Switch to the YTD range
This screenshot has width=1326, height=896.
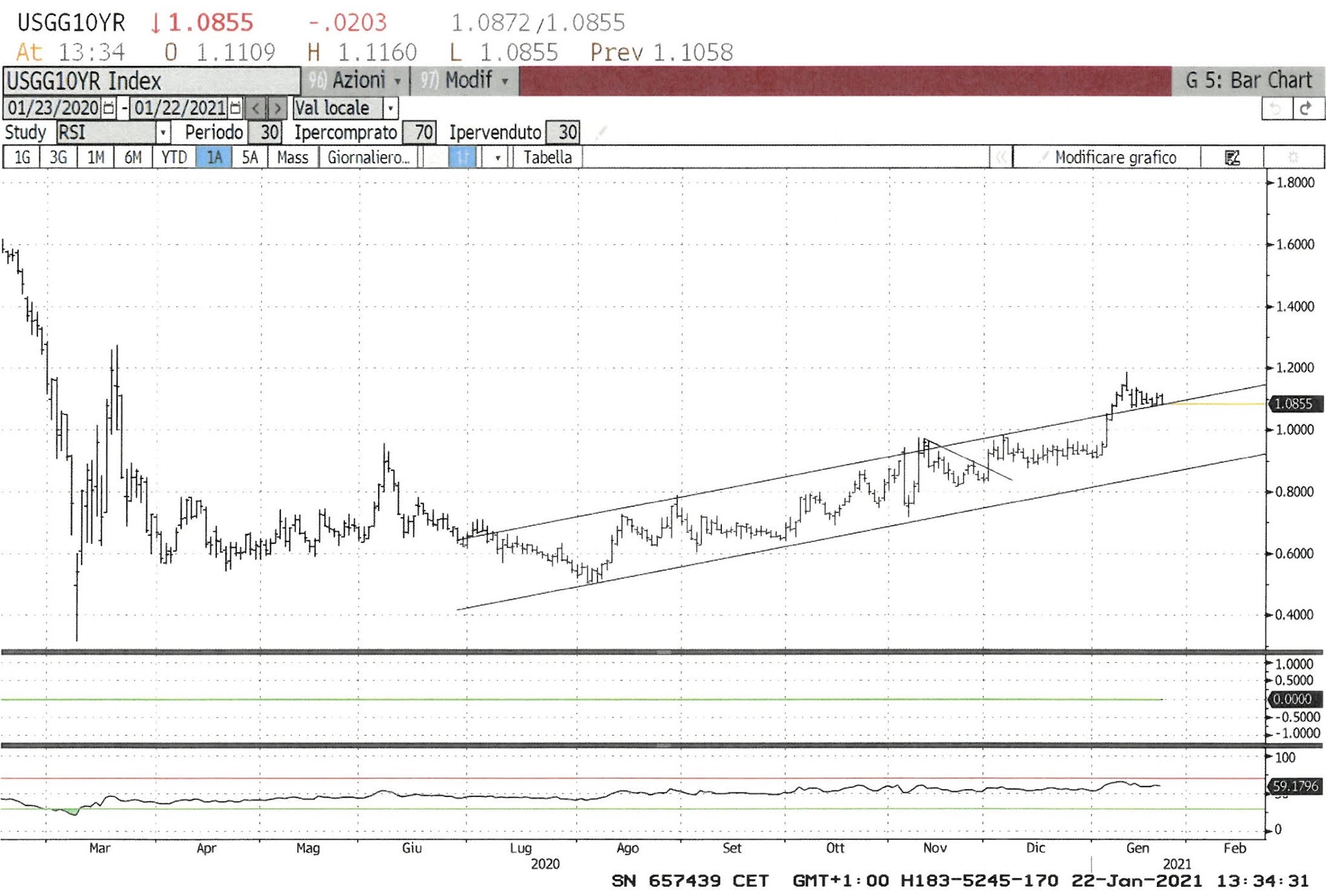click(x=174, y=157)
